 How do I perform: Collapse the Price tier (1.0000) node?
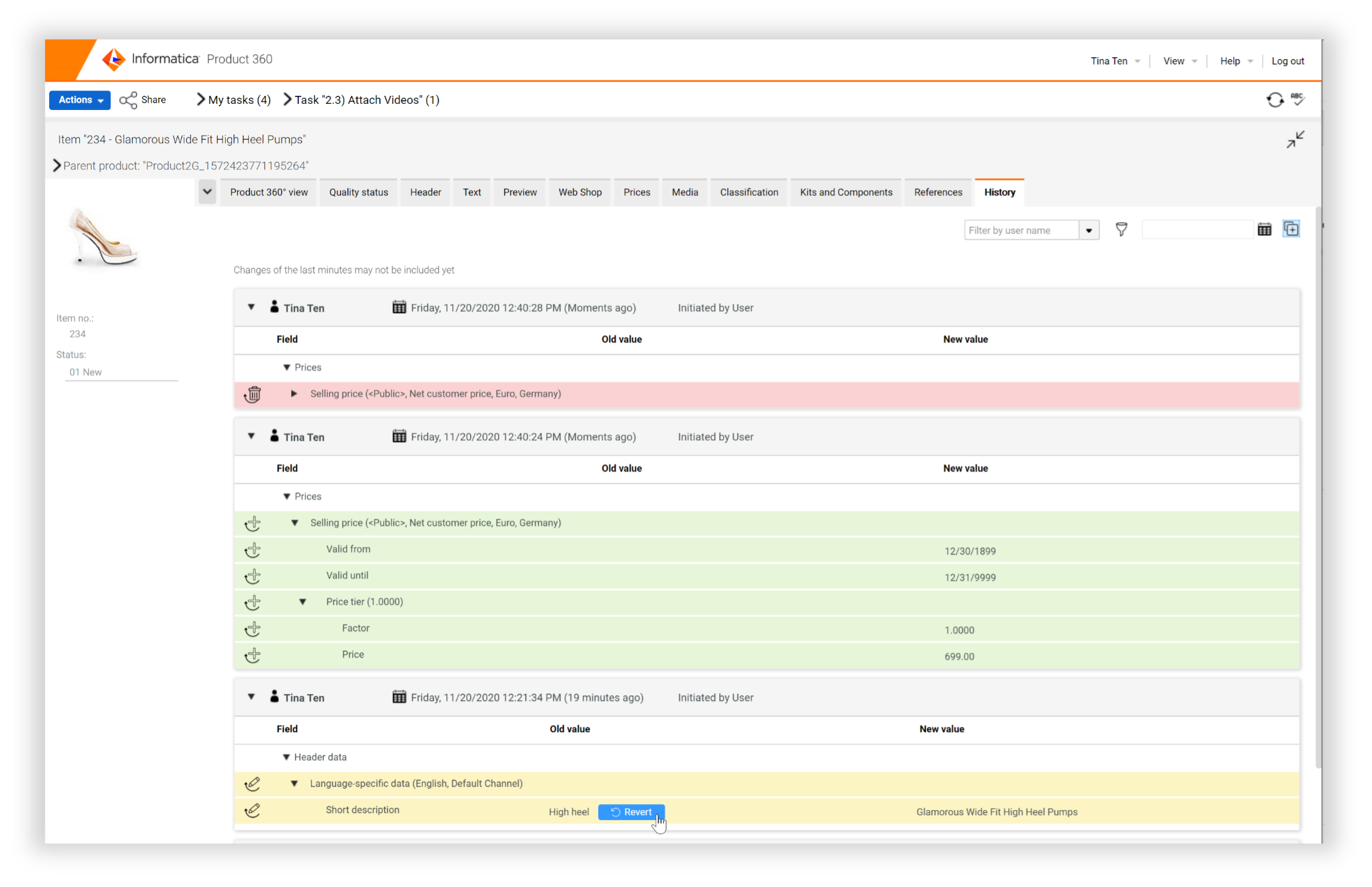(302, 602)
